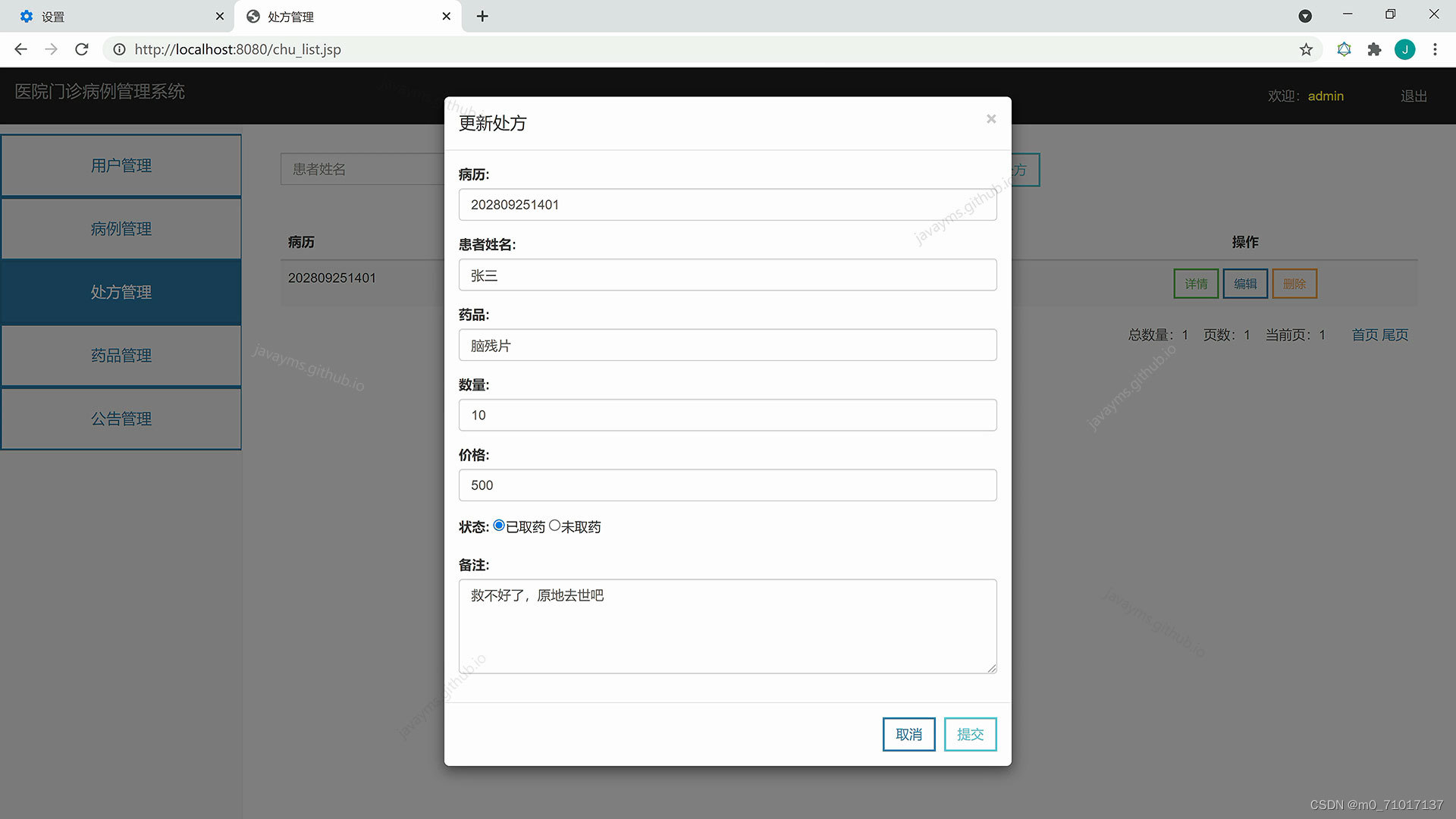The height and width of the screenshot is (819, 1456).
Task: Open 用户管理 in the sidebar
Action: click(x=121, y=165)
